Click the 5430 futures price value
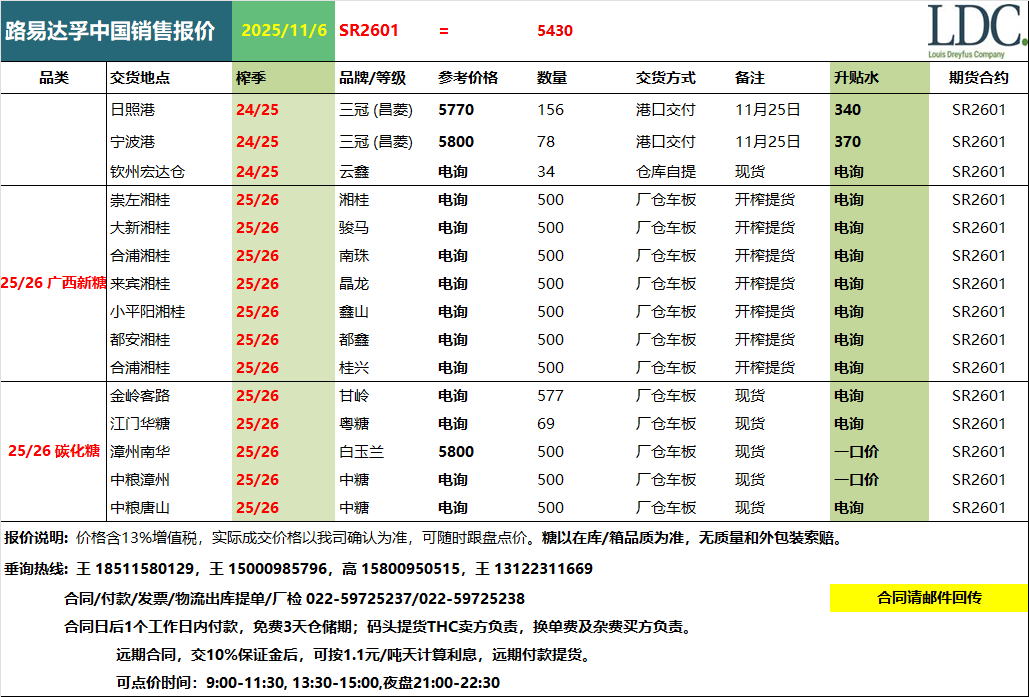Viewport: 1029px width, 697px height. point(555,31)
